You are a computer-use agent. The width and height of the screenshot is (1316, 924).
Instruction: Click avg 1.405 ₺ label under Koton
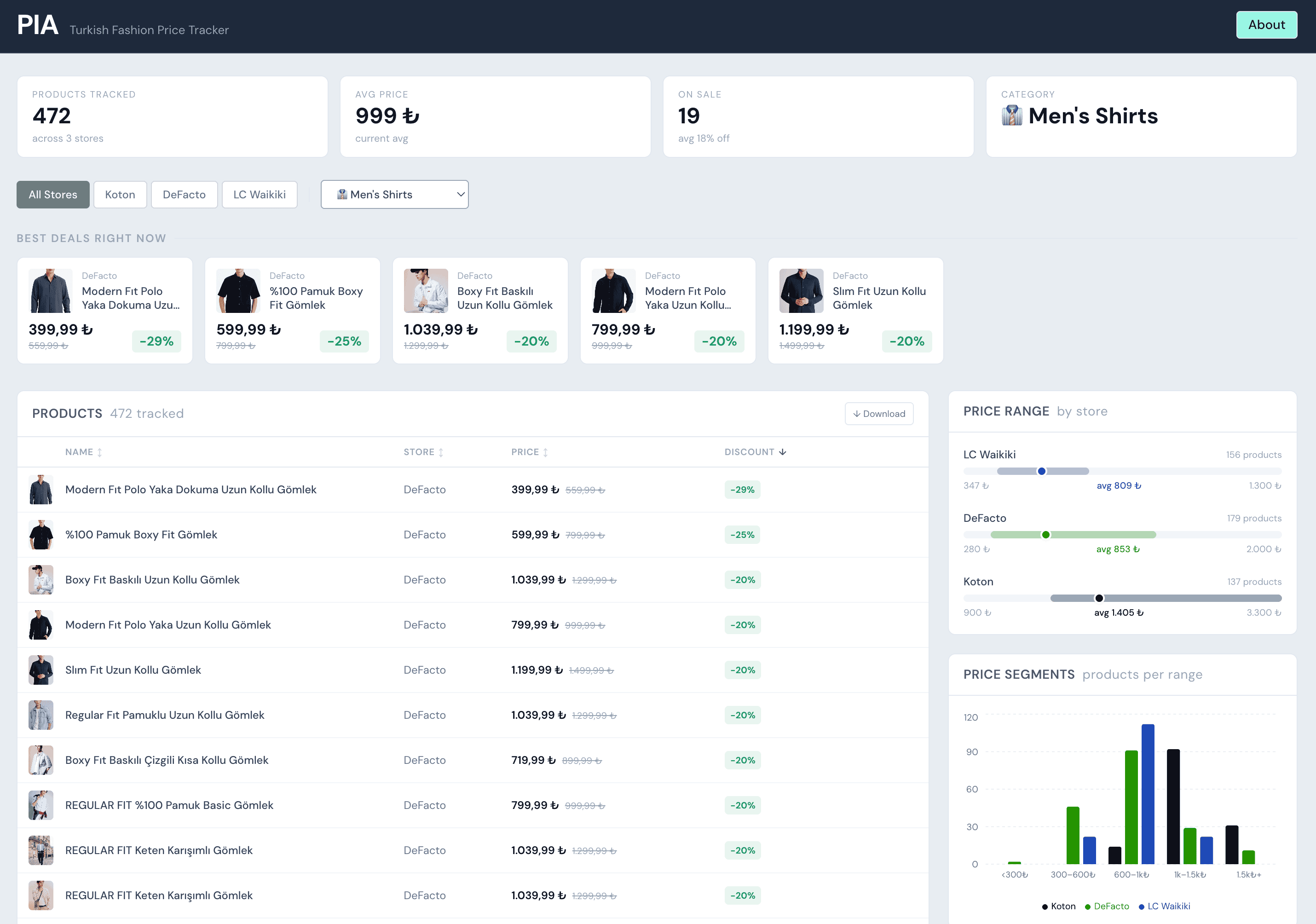tap(1119, 612)
